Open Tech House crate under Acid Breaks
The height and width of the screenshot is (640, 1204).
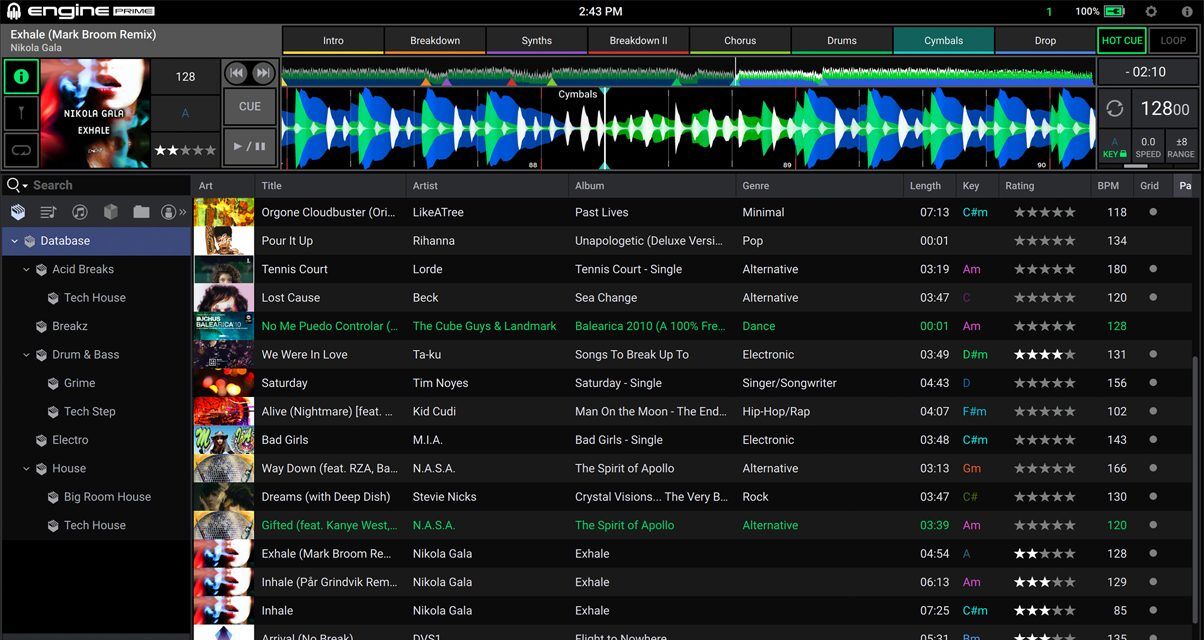[95, 298]
